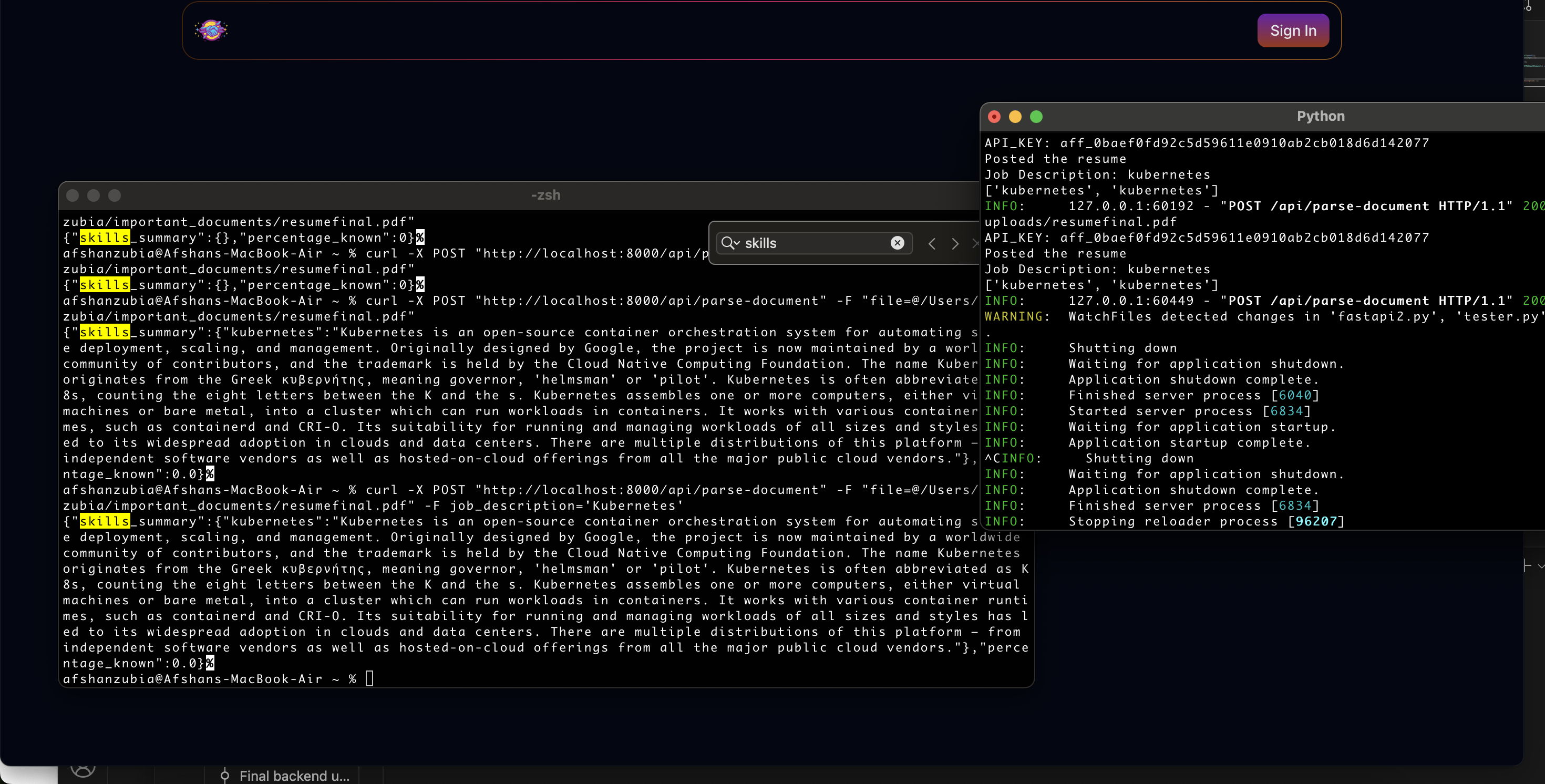
Task: Click first highlighted 'skills' match in terminal
Action: pos(105,238)
